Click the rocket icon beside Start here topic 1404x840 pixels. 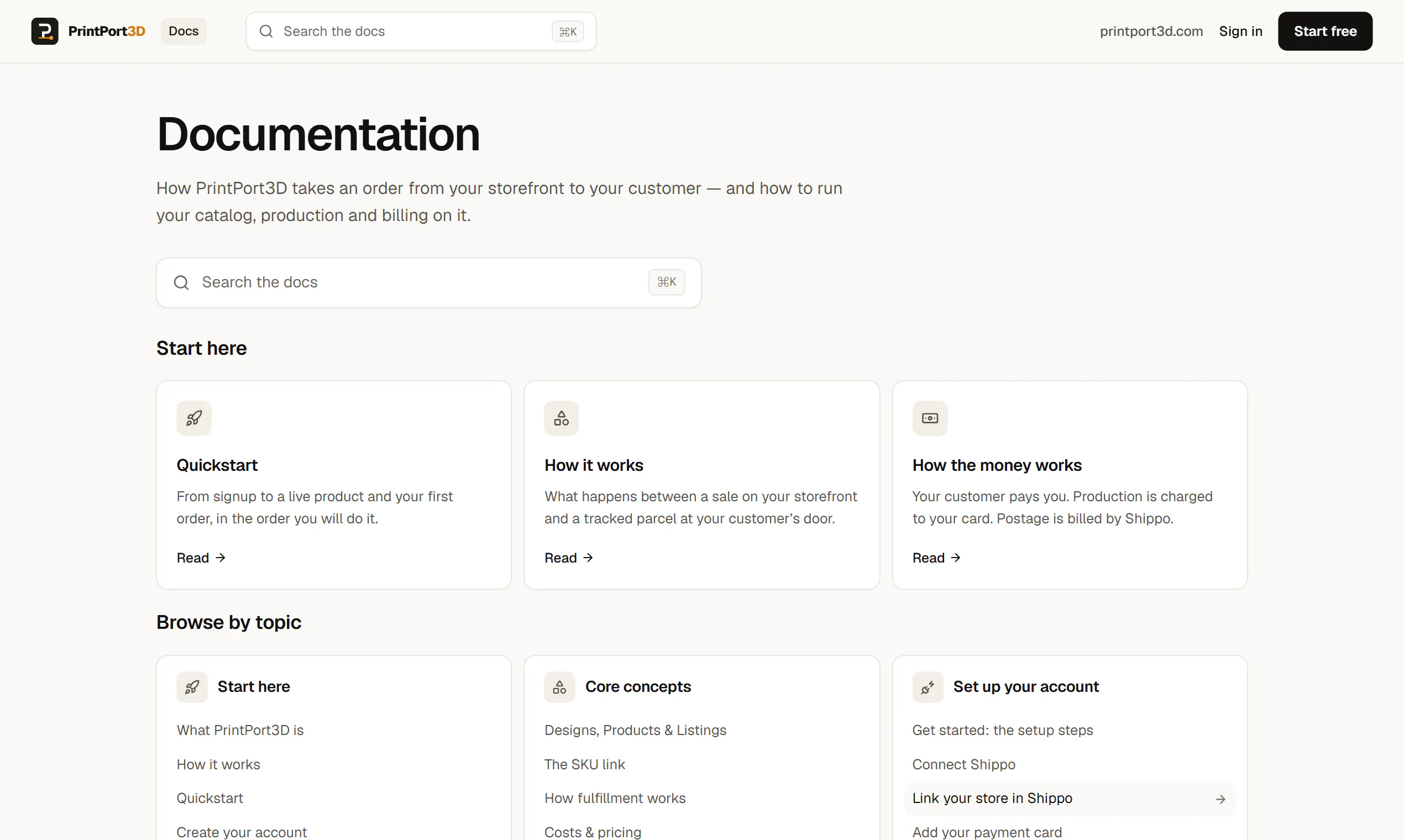192,687
